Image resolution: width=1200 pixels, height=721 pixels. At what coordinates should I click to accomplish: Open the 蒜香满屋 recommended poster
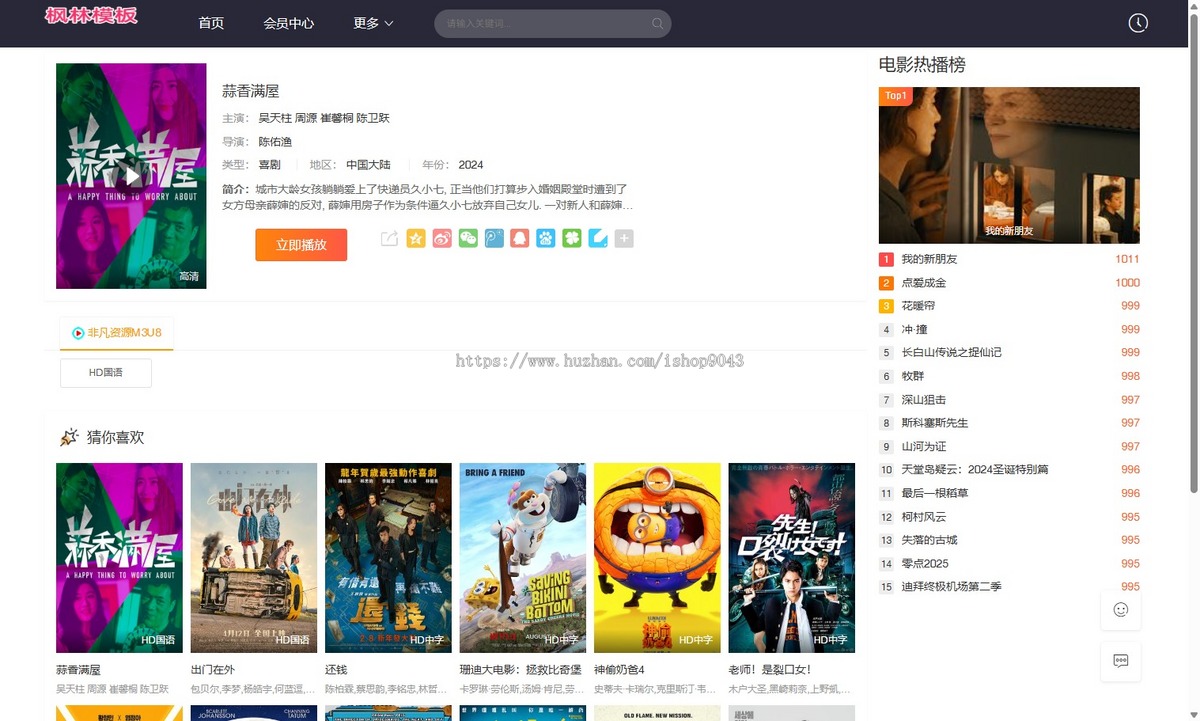pyautogui.click(x=119, y=558)
